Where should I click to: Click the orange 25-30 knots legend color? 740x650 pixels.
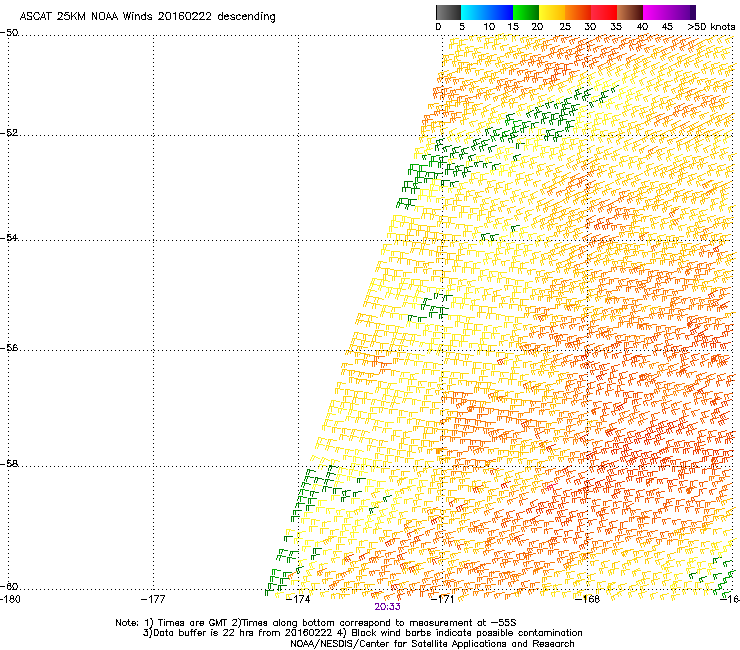click(578, 12)
